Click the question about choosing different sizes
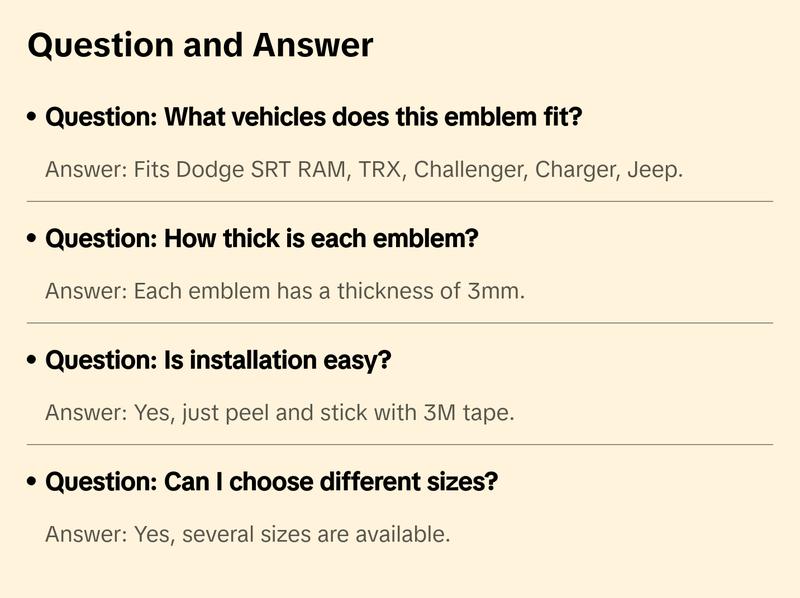The height and width of the screenshot is (598, 800). click(272, 482)
